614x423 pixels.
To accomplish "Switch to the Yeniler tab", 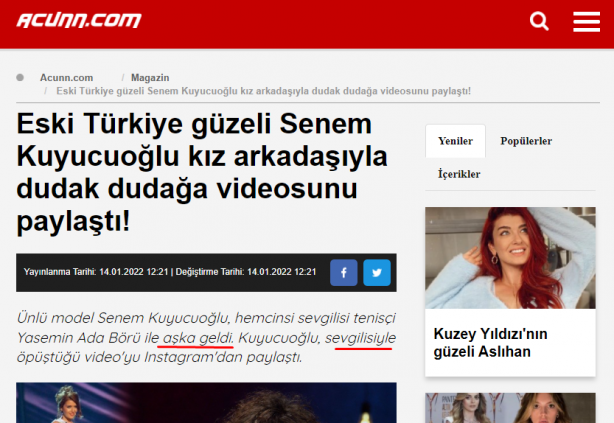I will pos(455,141).
